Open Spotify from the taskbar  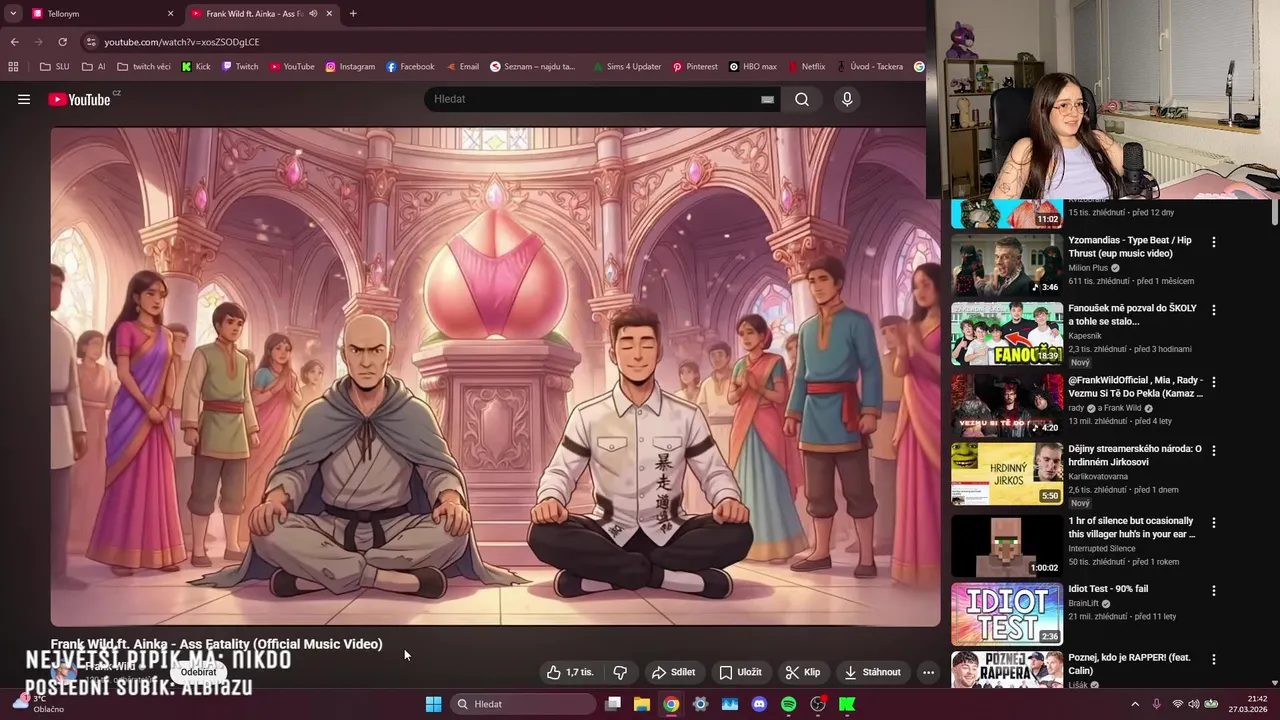pyautogui.click(x=788, y=704)
